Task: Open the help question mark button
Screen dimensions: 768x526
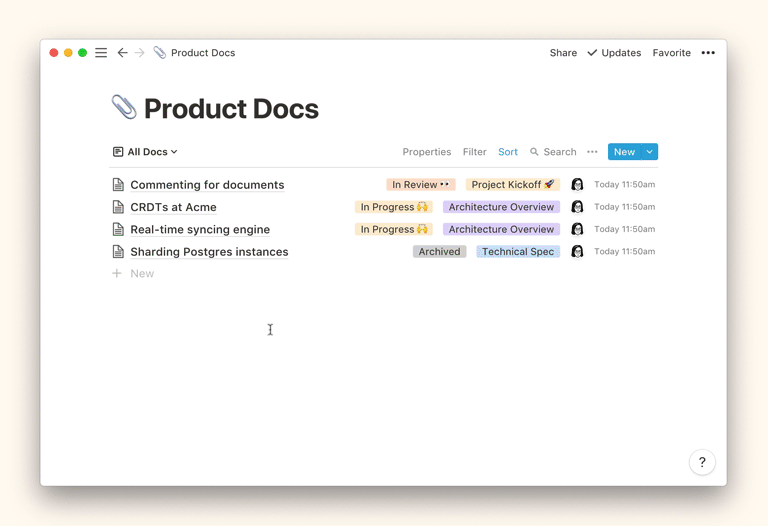Action: [702, 462]
